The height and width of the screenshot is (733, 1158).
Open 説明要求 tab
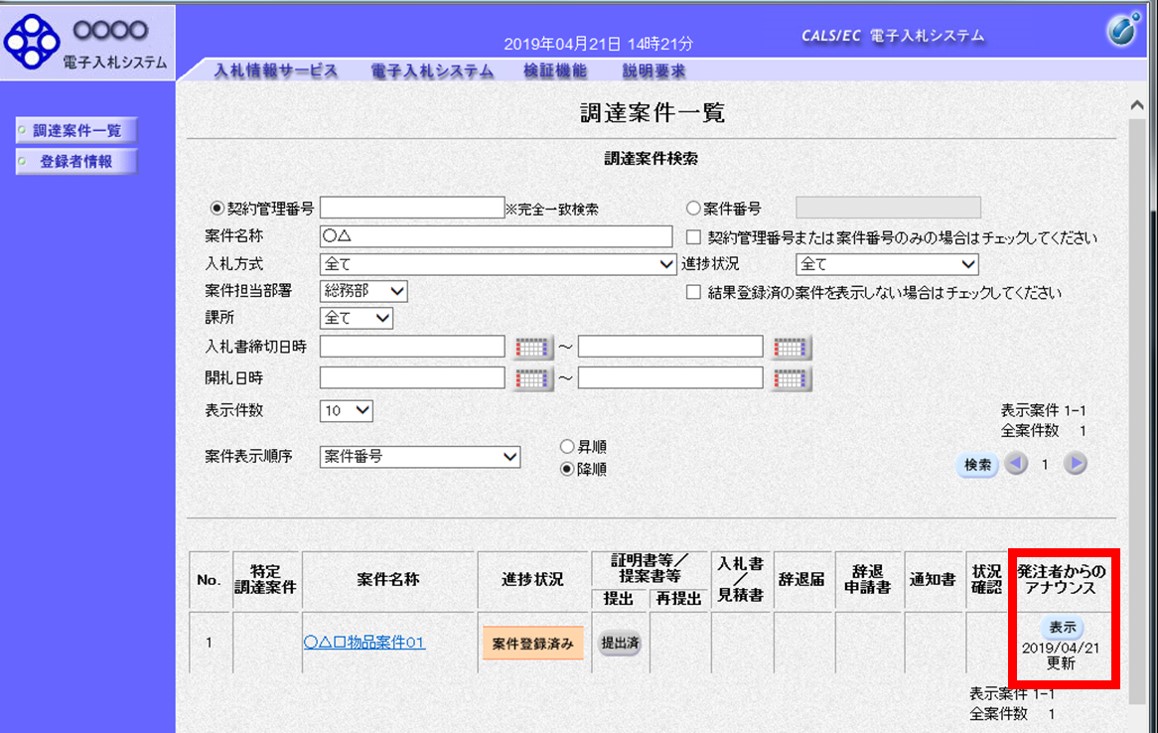[654, 71]
